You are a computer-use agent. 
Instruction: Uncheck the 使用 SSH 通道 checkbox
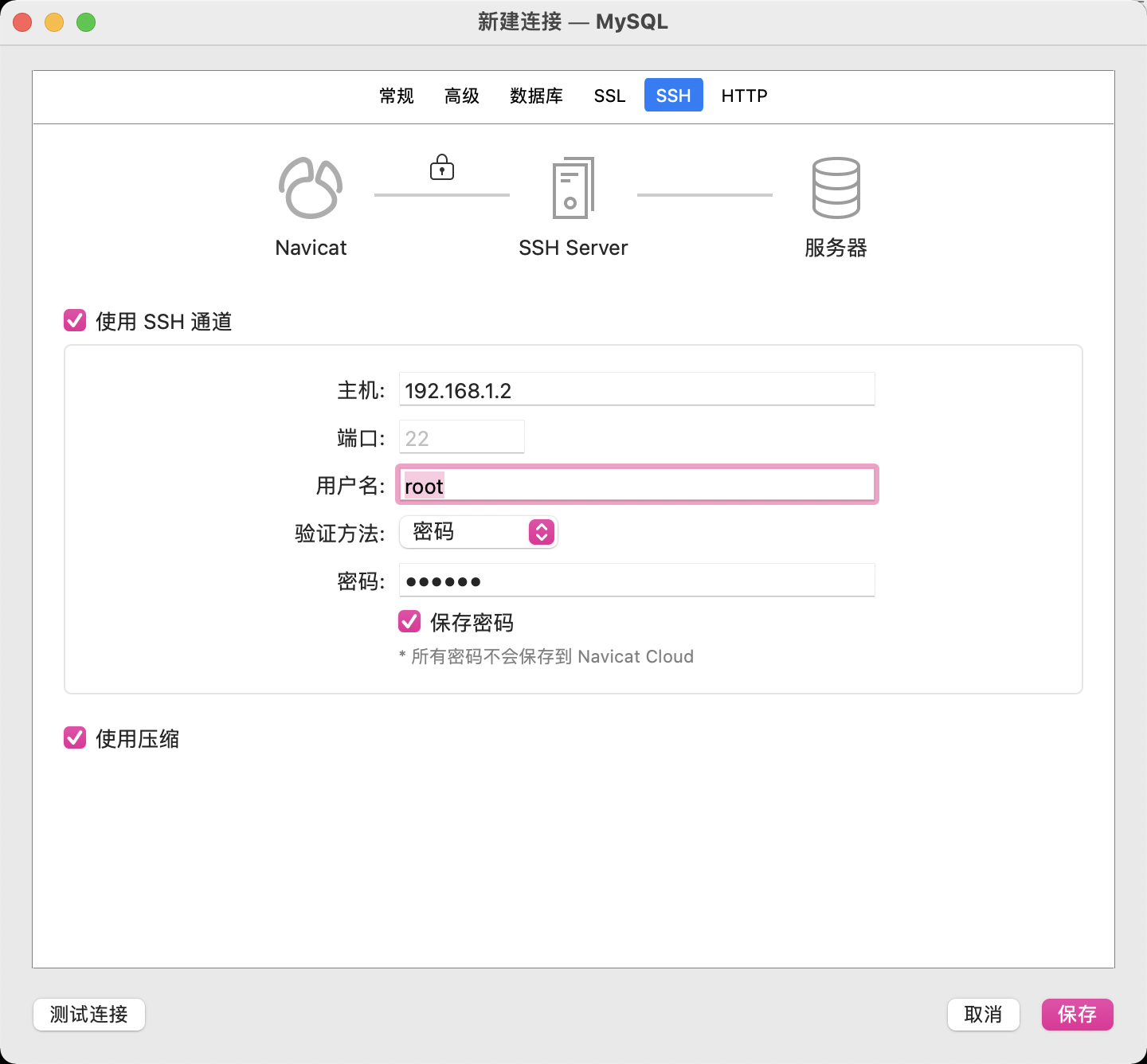(x=75, y=321)
